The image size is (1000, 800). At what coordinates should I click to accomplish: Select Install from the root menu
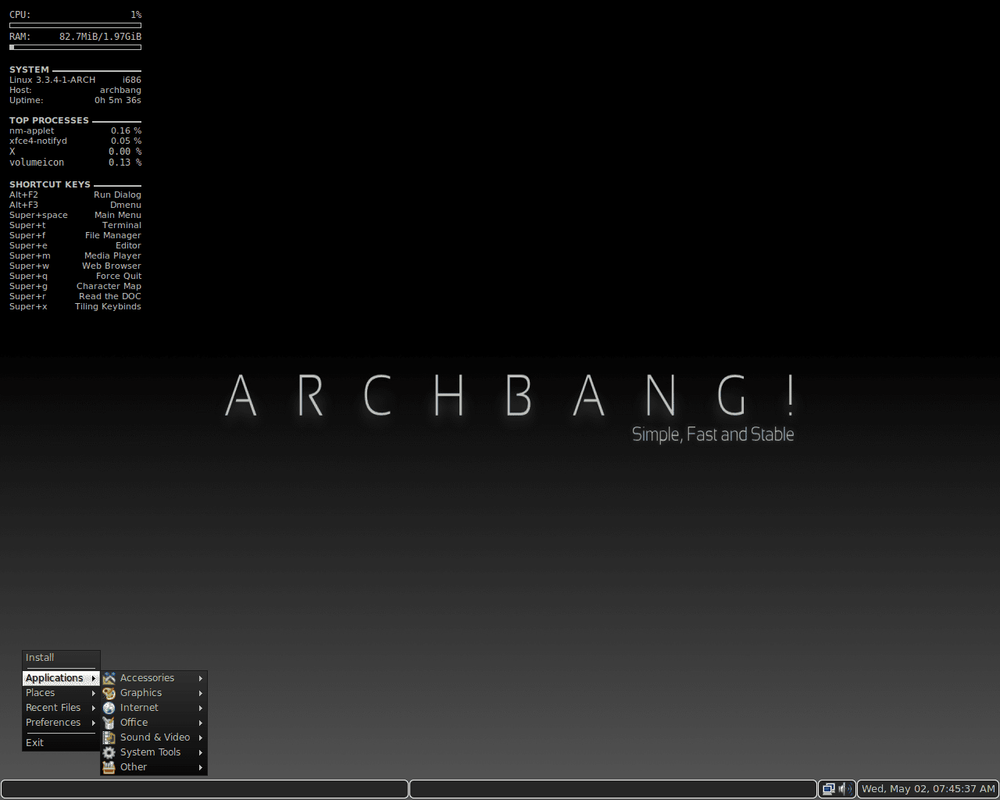pyautogui.click(x=38, y=657)
